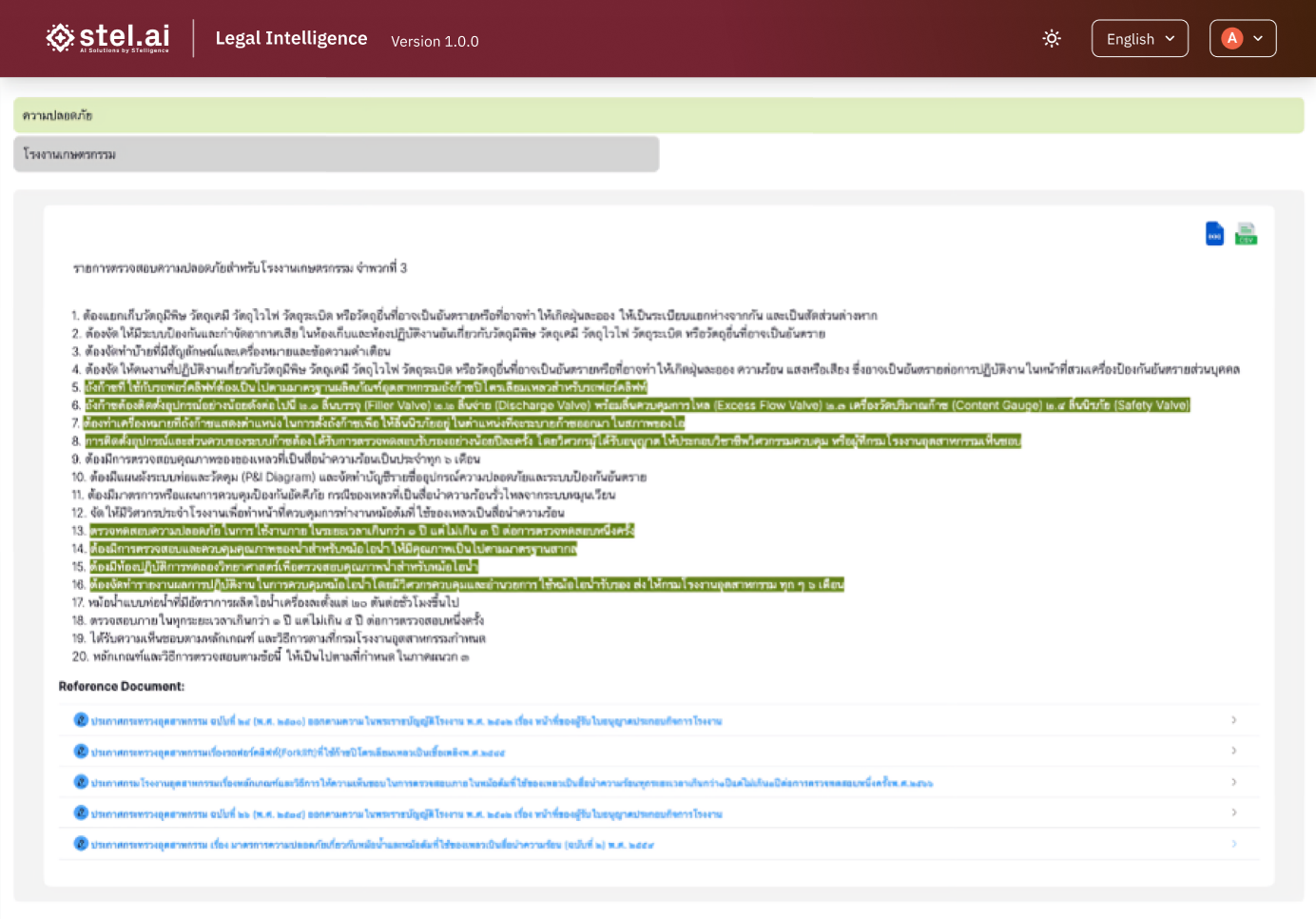The height and width of the screenshot is (919, 1316).
Task: Click the avatar A icon
Action: pyautogui.click(x=1232, y=39)
